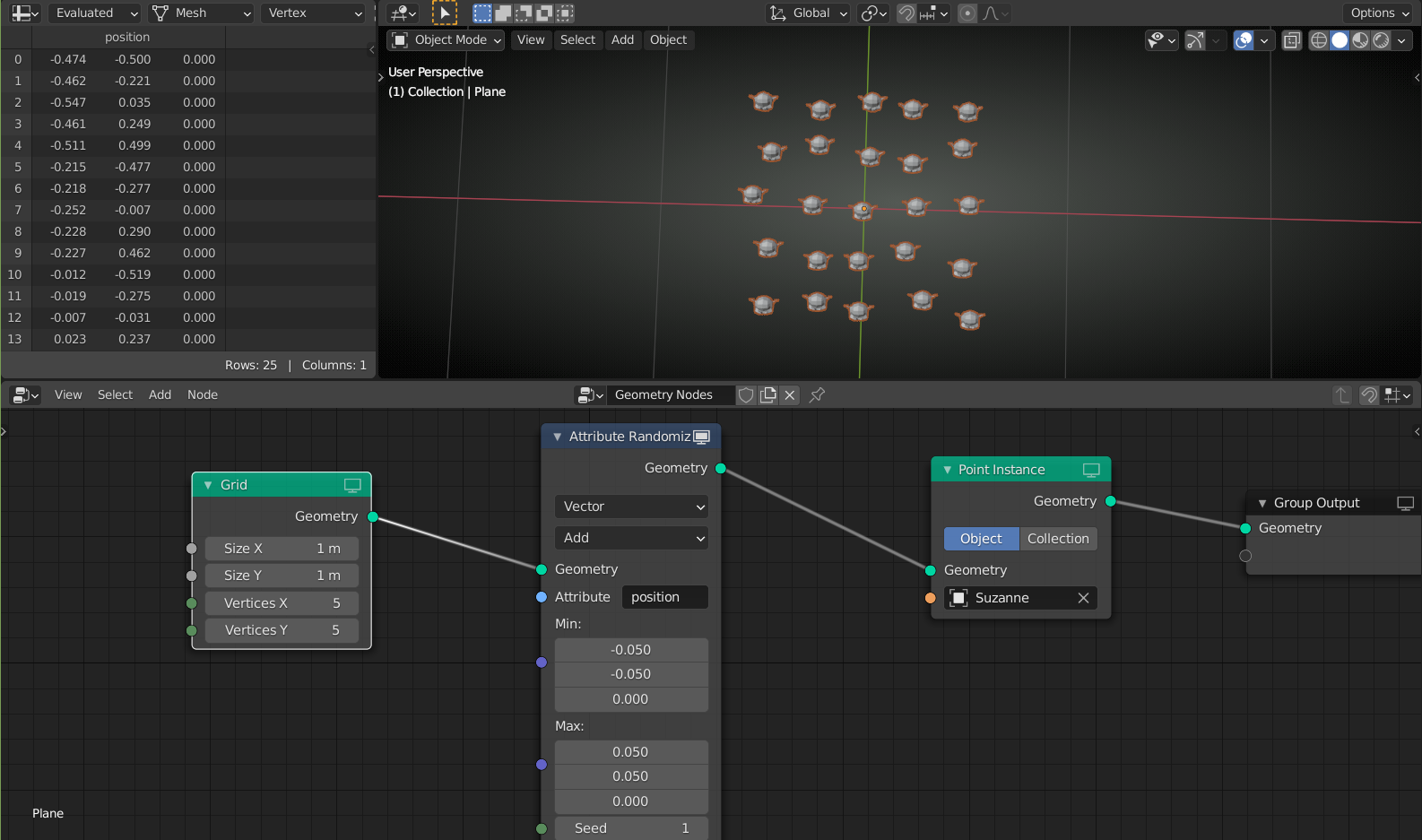Collapse the Point Instance node
The width and height of the screenshot is (1422, 840).
(x=947, y=470)
